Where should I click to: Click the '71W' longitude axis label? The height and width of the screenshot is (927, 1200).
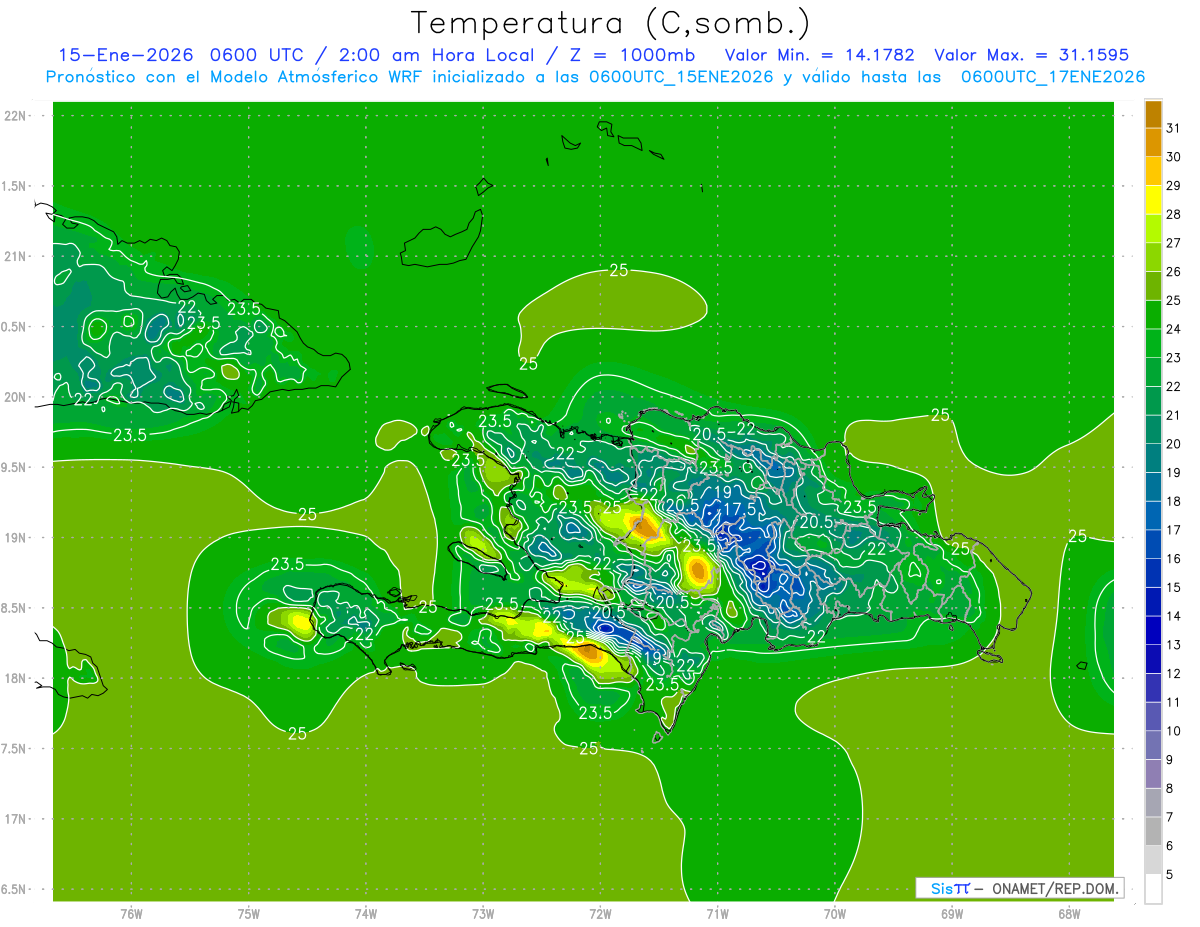tap(717, 913)
